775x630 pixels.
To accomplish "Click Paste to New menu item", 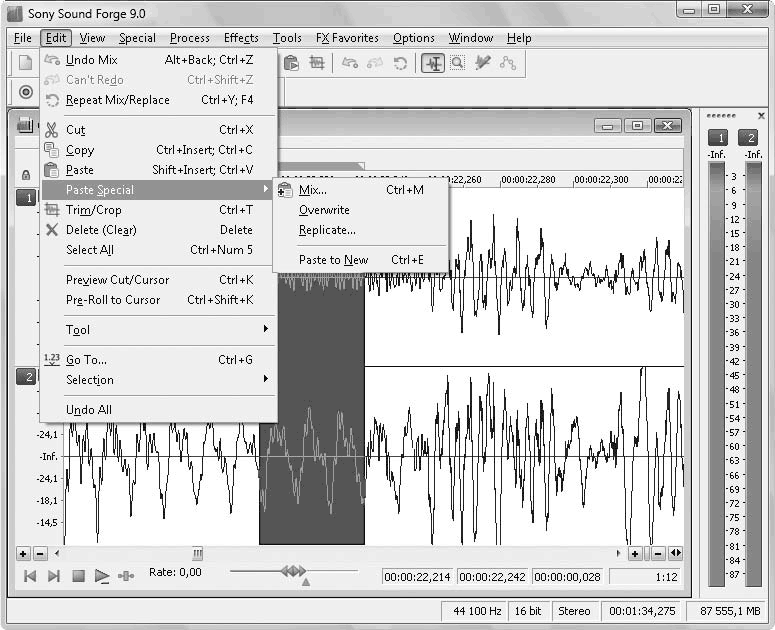I will coord(333,260).
